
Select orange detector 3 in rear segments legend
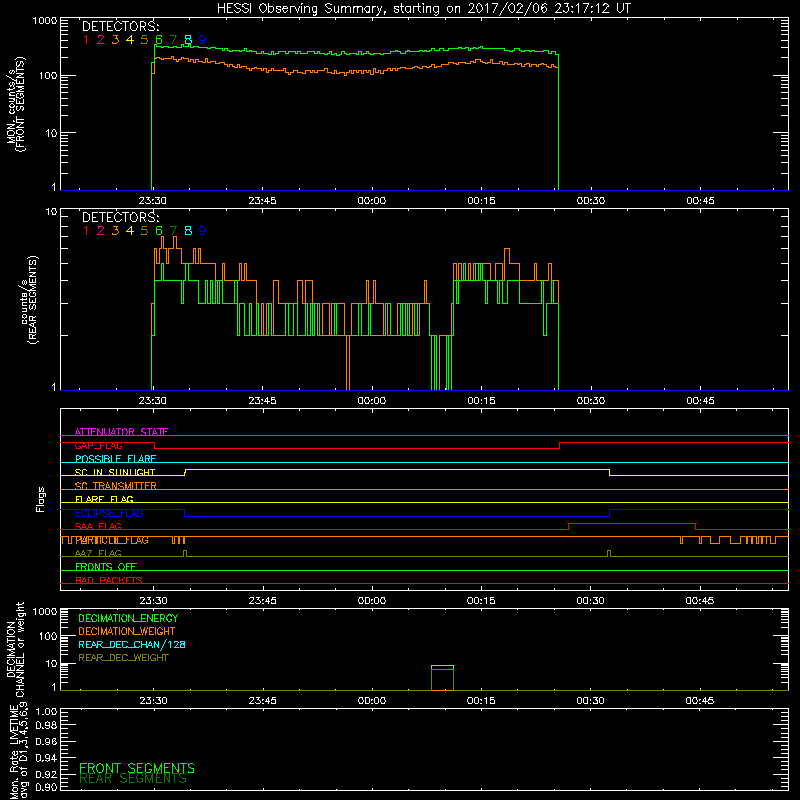tap(115, 231)
